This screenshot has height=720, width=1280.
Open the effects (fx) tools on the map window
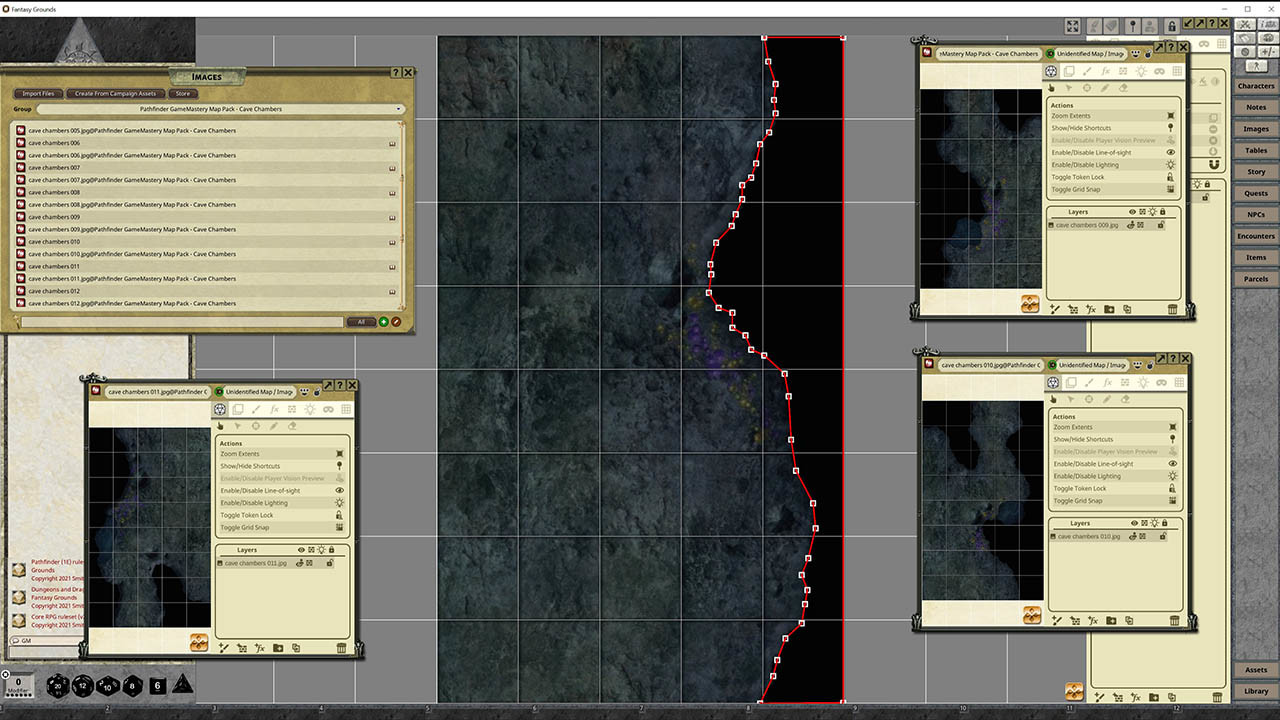pos(1106,71)
